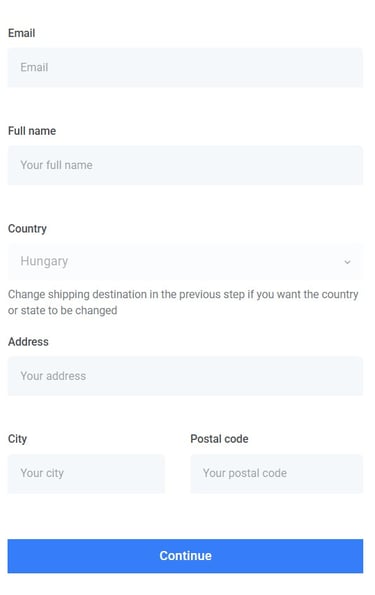
Task: Click the 'Country' label above dropdown
Action: (27, 229)
